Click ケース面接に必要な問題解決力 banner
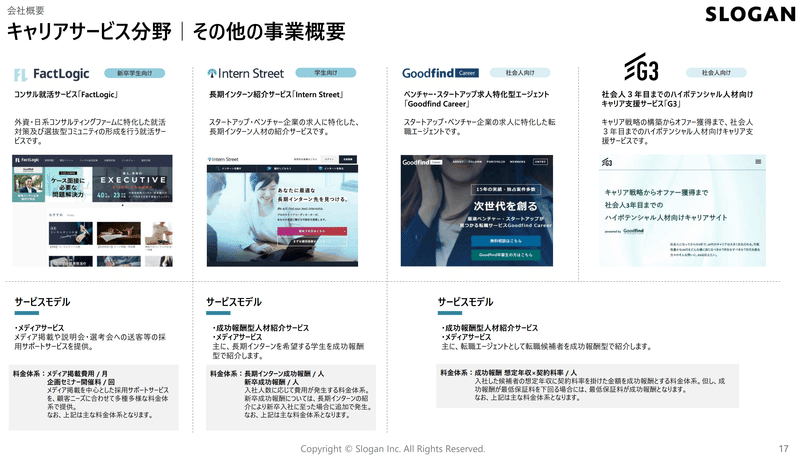 click(68, 186)
